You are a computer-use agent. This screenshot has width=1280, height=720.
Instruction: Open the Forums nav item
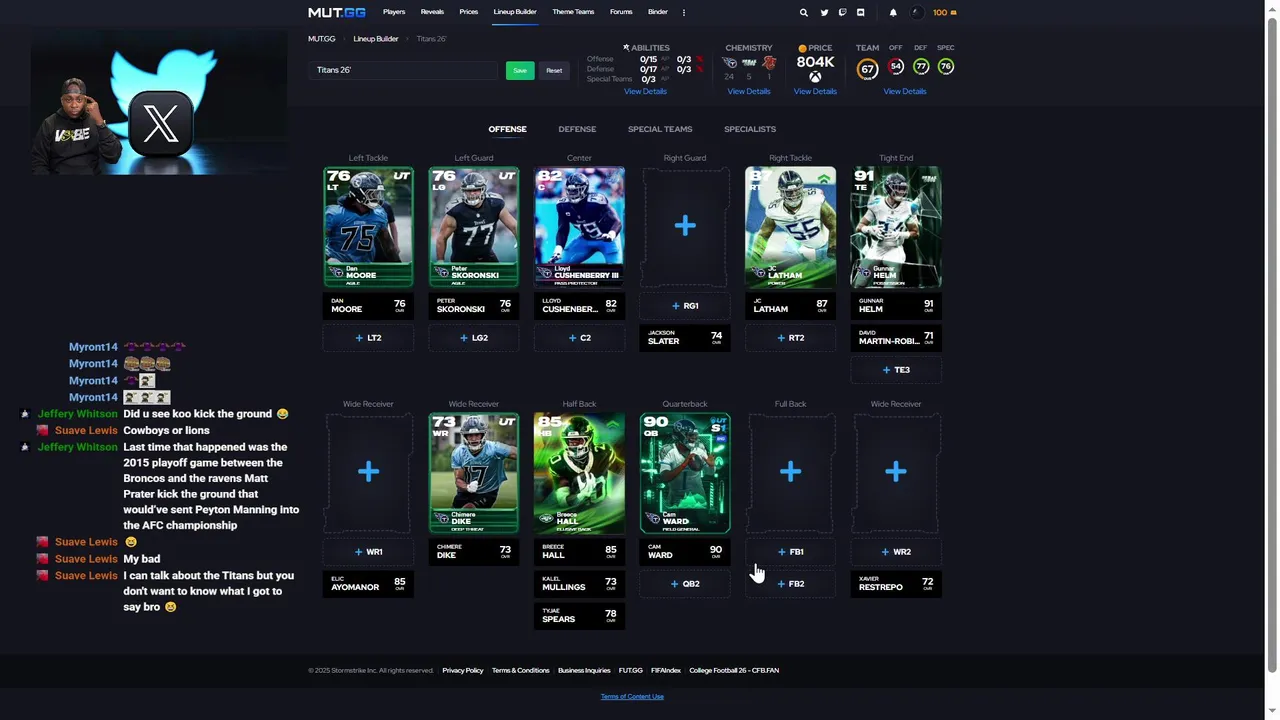click(x=621, y=12)
